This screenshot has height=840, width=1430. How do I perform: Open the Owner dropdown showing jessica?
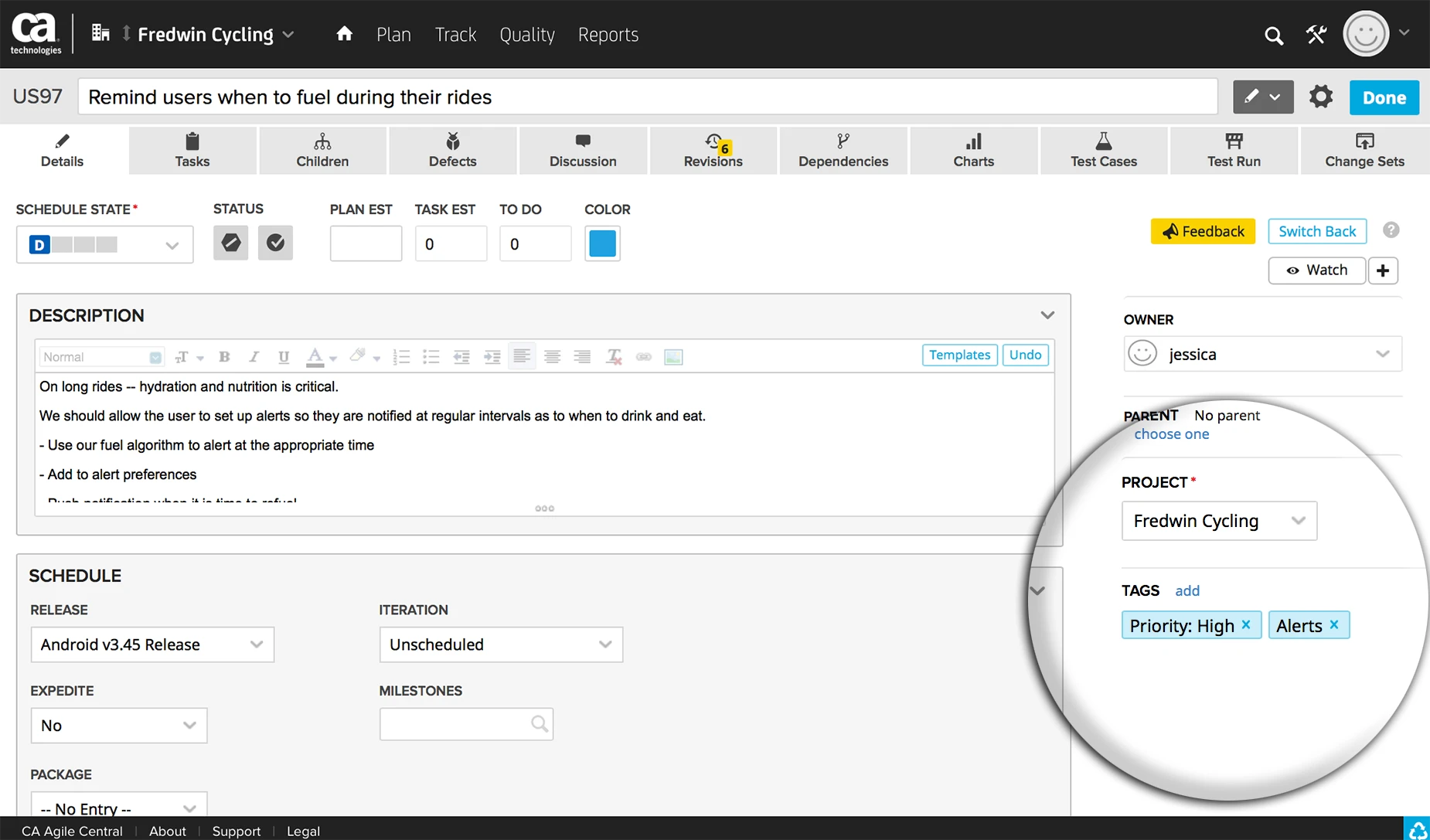click(x=1262, y=354)
